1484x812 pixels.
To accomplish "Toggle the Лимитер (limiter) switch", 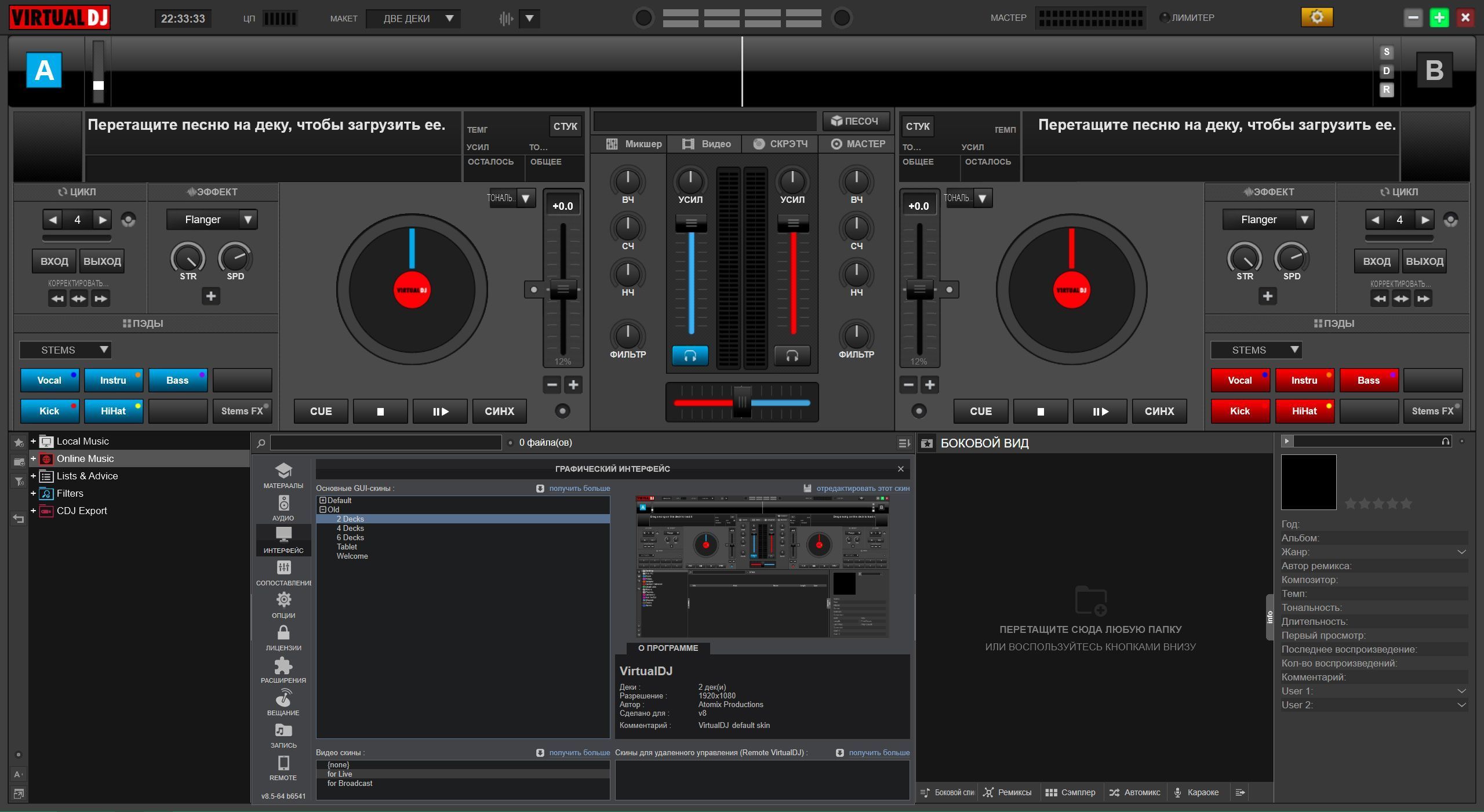I will [x=1164, y=17].
